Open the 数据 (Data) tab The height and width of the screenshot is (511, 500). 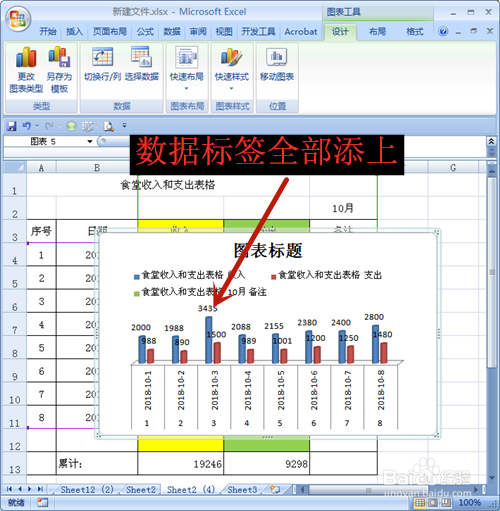pyautogui.click(x=172, y=32)
